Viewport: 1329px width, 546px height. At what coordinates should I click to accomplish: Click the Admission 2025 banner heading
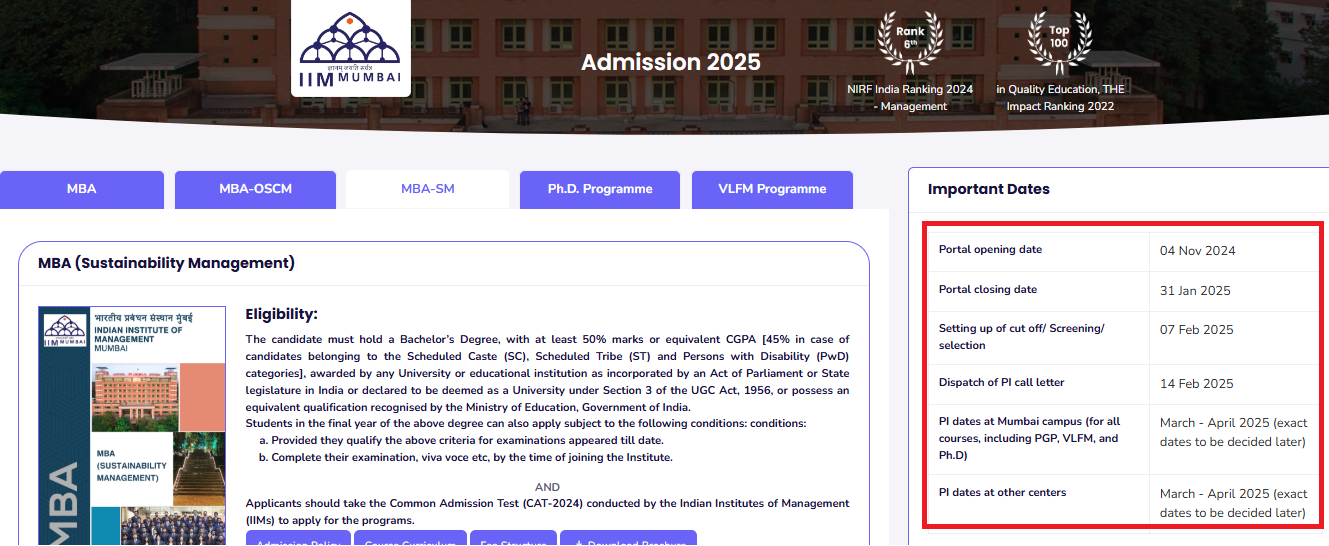pos(671,62)
